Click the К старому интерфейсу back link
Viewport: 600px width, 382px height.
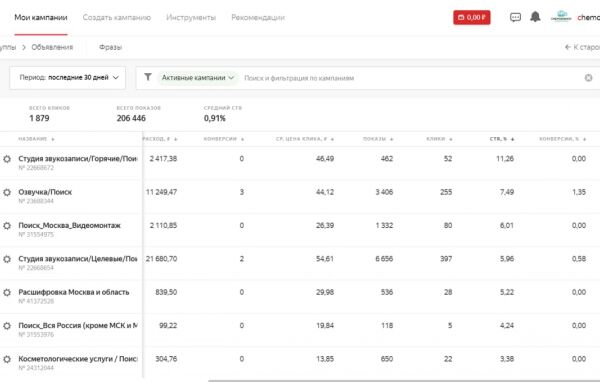click(582, 47)
